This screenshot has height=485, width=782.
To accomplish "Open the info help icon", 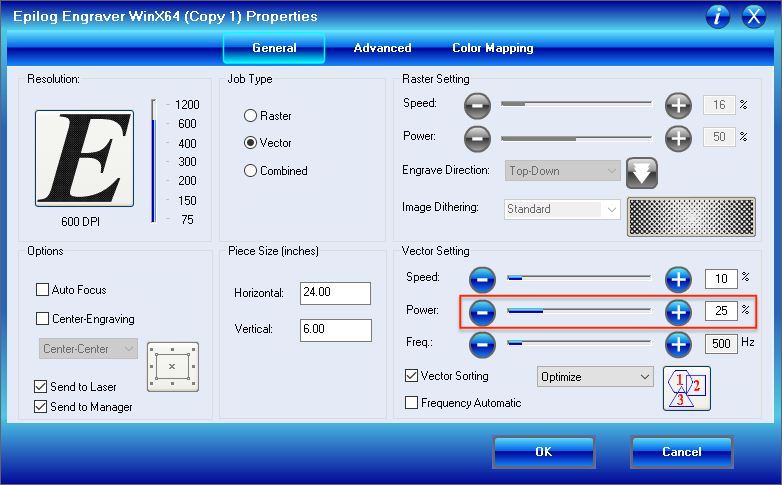I will pos(718,16).
